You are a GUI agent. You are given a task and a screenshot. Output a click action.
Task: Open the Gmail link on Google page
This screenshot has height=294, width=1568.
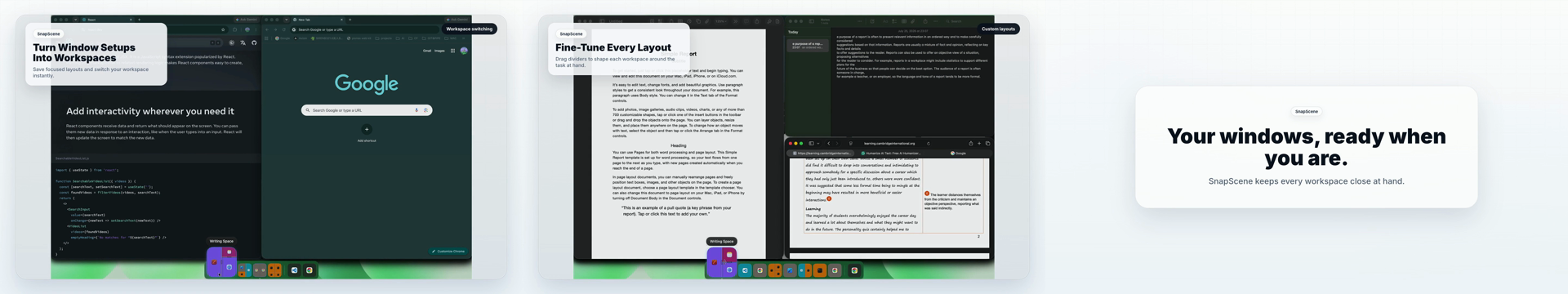pyautogui.click(x=427, y=51)
